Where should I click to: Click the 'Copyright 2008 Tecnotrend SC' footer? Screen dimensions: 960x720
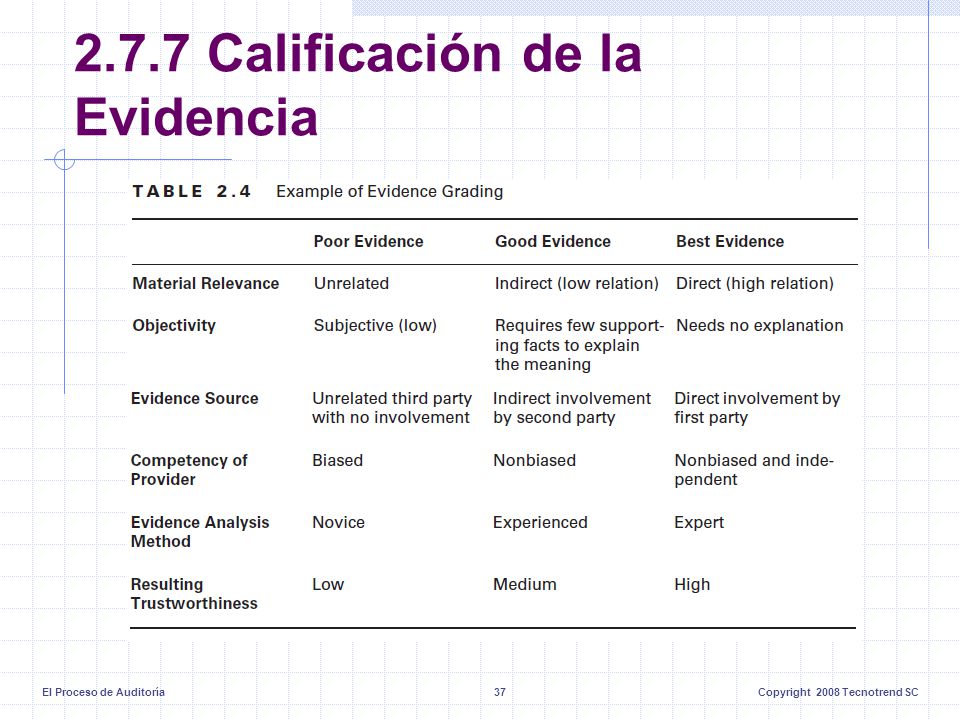coord(838,692)
